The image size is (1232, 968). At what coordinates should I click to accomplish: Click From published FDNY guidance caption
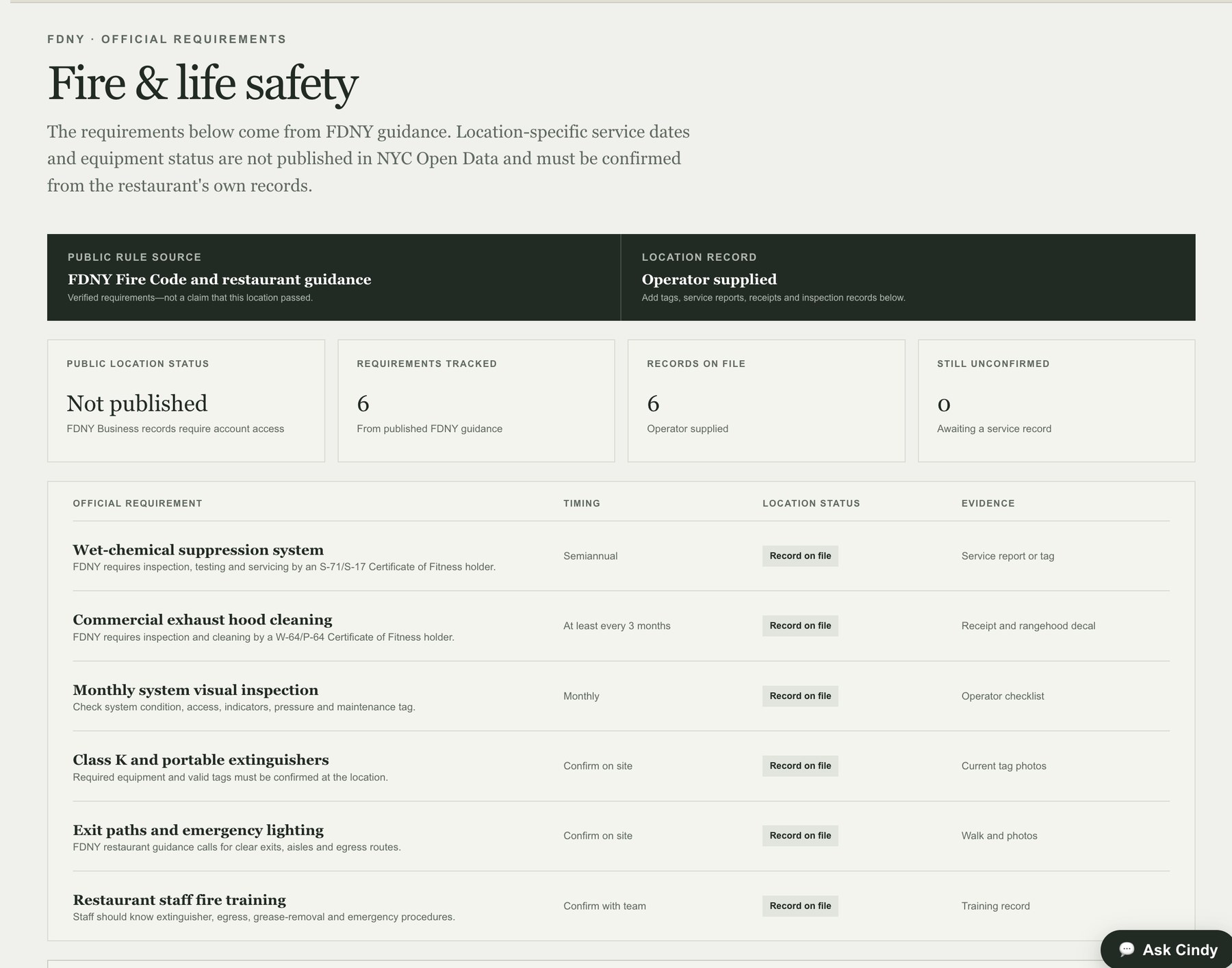click(x=429, y=429)
